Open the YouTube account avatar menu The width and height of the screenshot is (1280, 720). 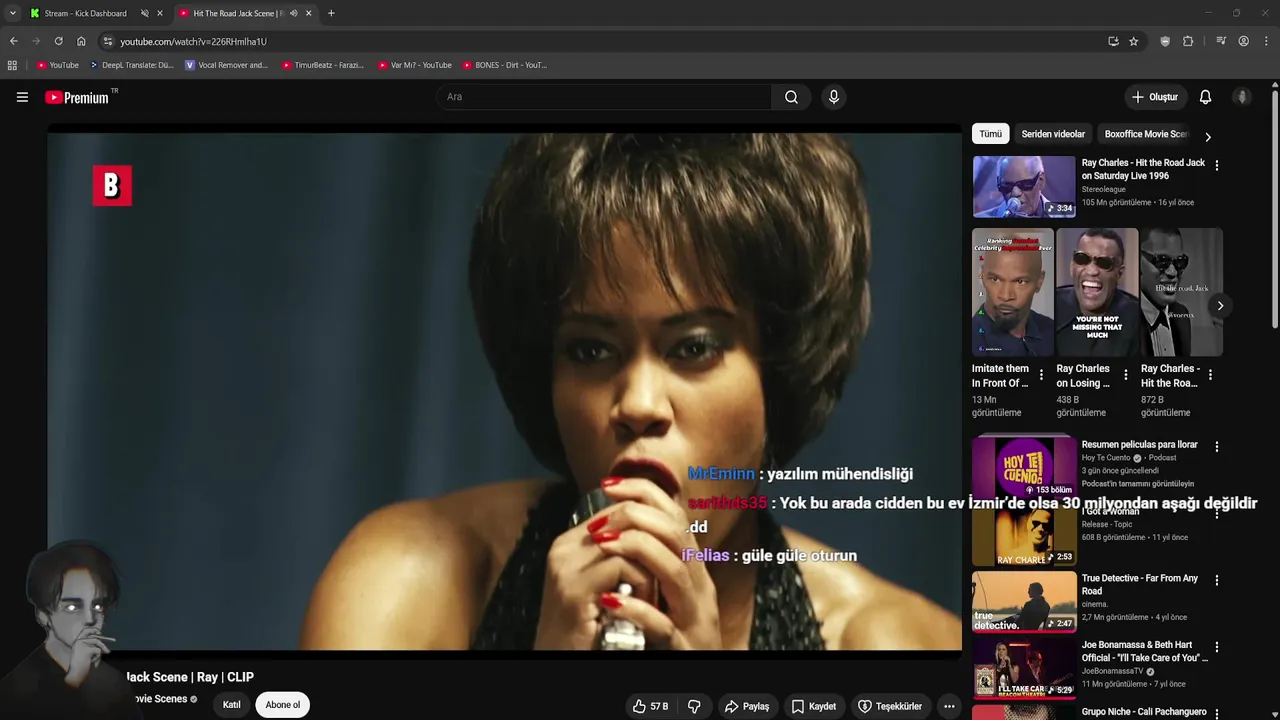click(1242, 97)
